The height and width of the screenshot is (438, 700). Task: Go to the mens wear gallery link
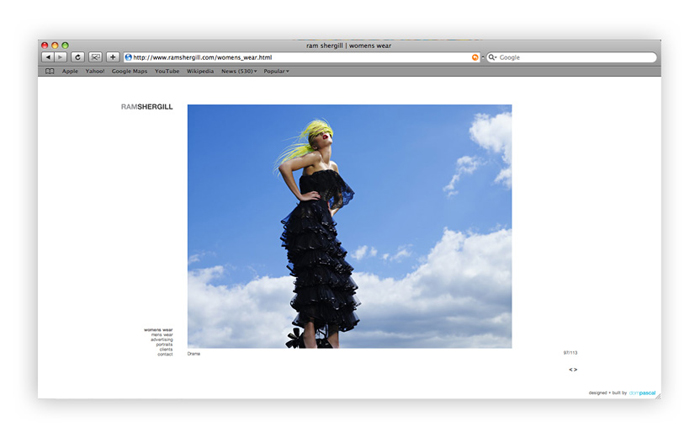pos(162,335)
